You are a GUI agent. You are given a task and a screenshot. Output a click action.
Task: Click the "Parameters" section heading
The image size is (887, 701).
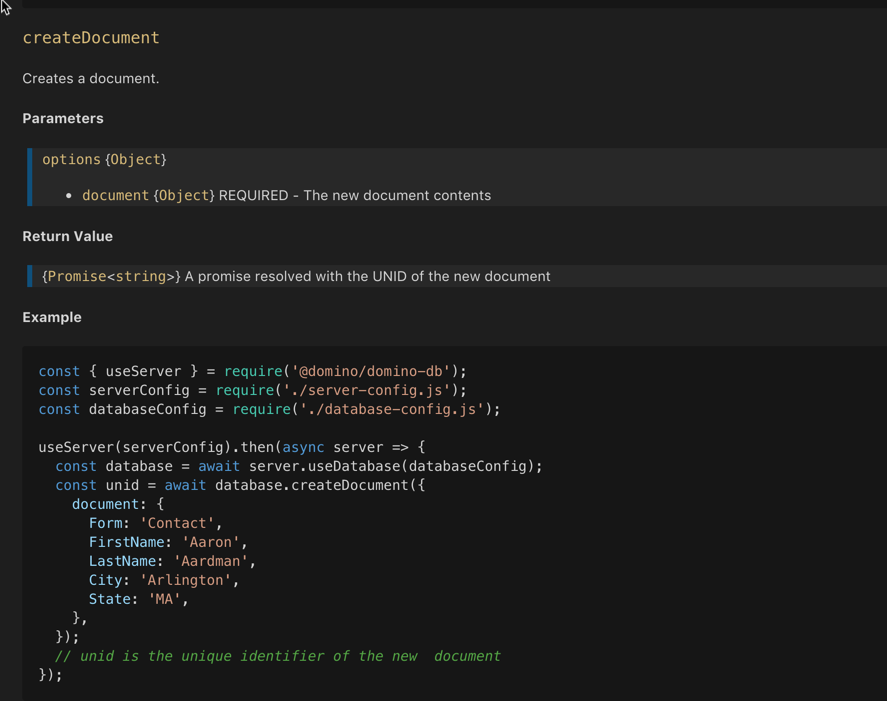tap(63, 118)
